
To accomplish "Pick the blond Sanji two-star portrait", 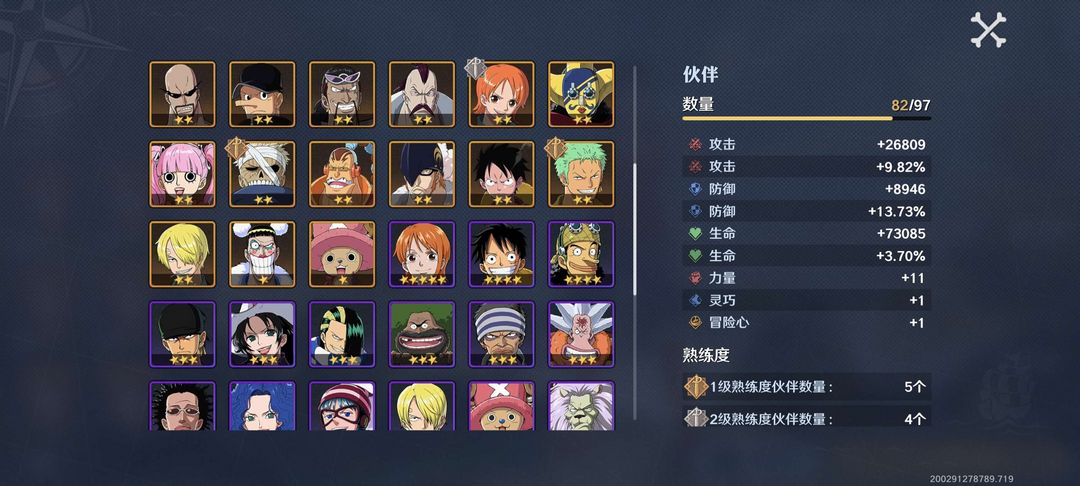I will click(x=183, y=254).
